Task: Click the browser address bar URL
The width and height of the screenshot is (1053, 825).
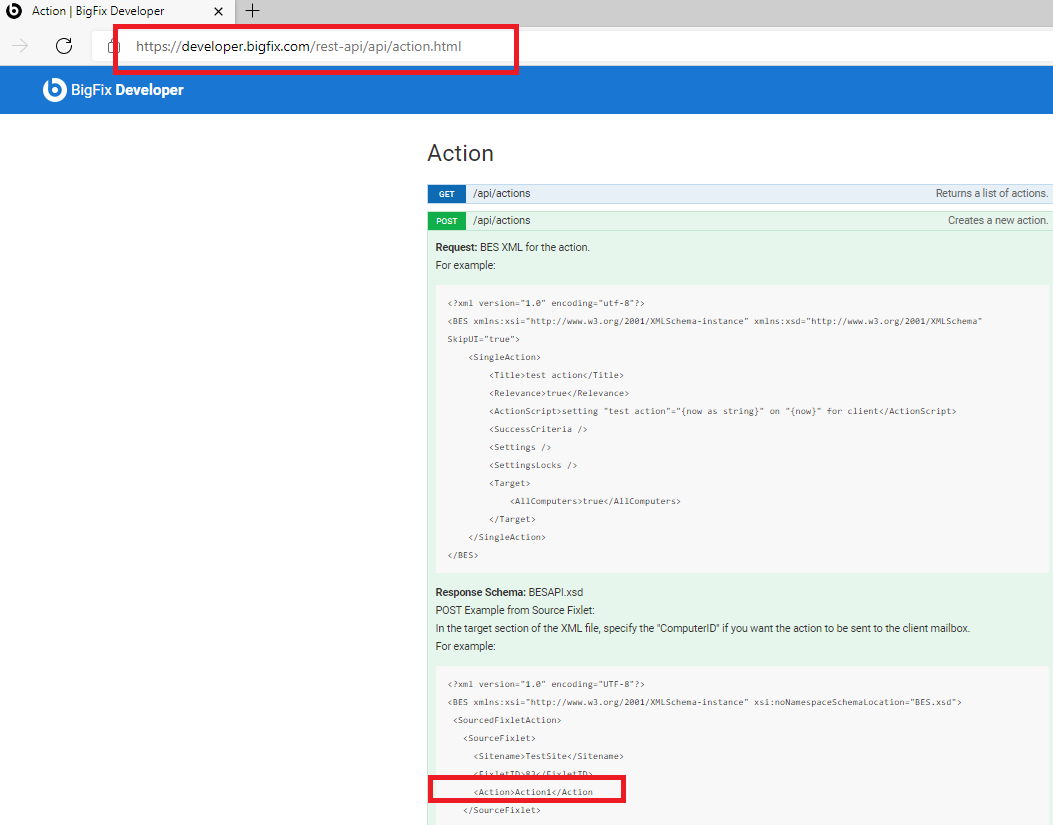Action: coord(300,46)
